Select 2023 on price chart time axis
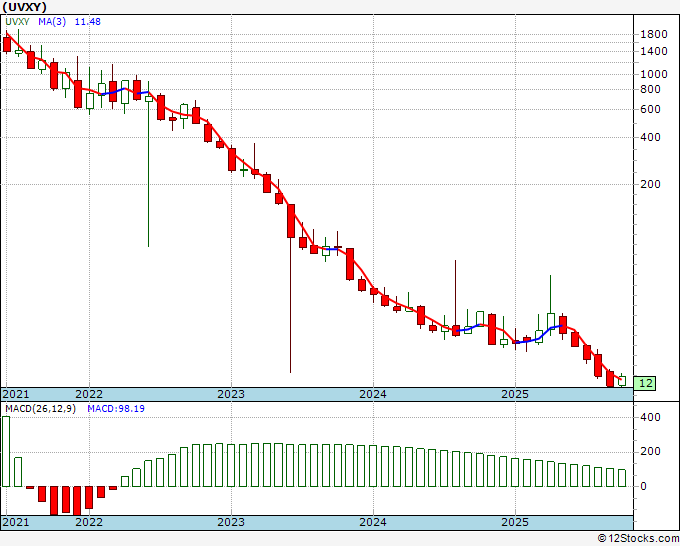This screenshot has width=680, height=546. click(x=231, y=394)
